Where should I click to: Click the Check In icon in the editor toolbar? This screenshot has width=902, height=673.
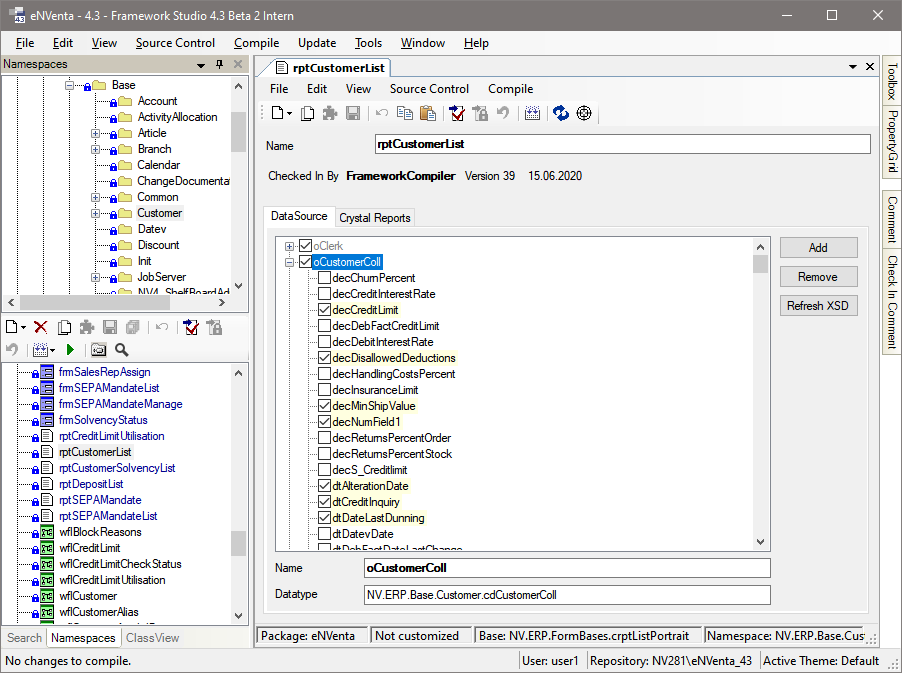[457, 113]
